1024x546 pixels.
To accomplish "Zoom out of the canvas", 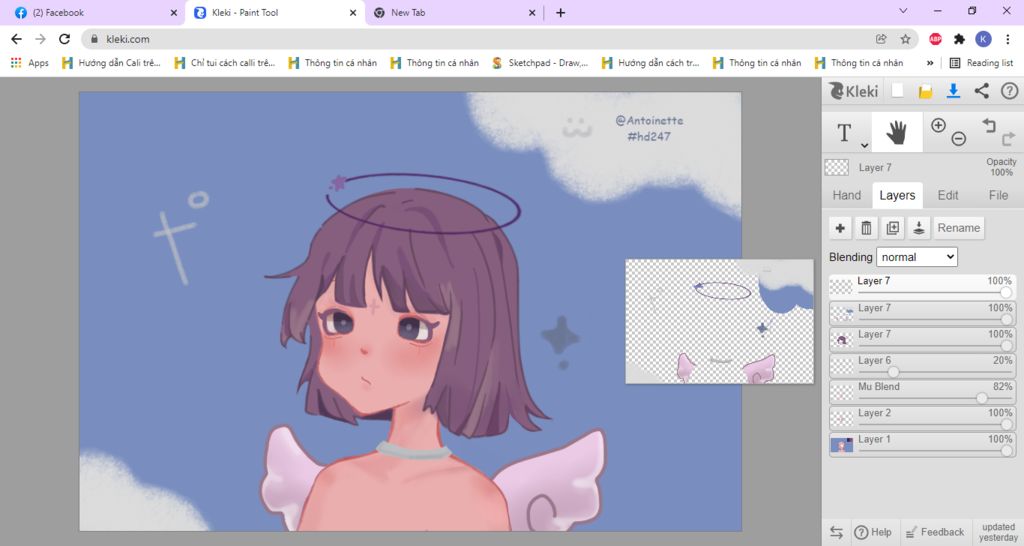I will pos(959,138).
